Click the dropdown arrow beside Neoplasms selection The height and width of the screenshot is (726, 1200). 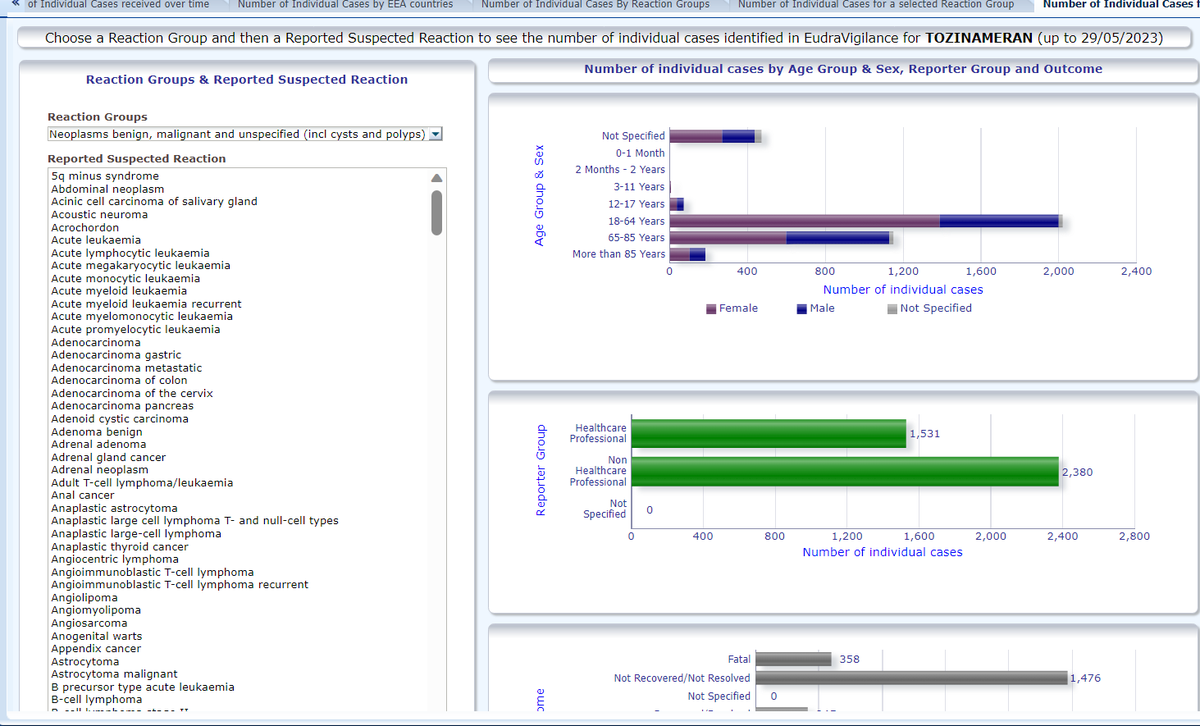pos(436,135)
